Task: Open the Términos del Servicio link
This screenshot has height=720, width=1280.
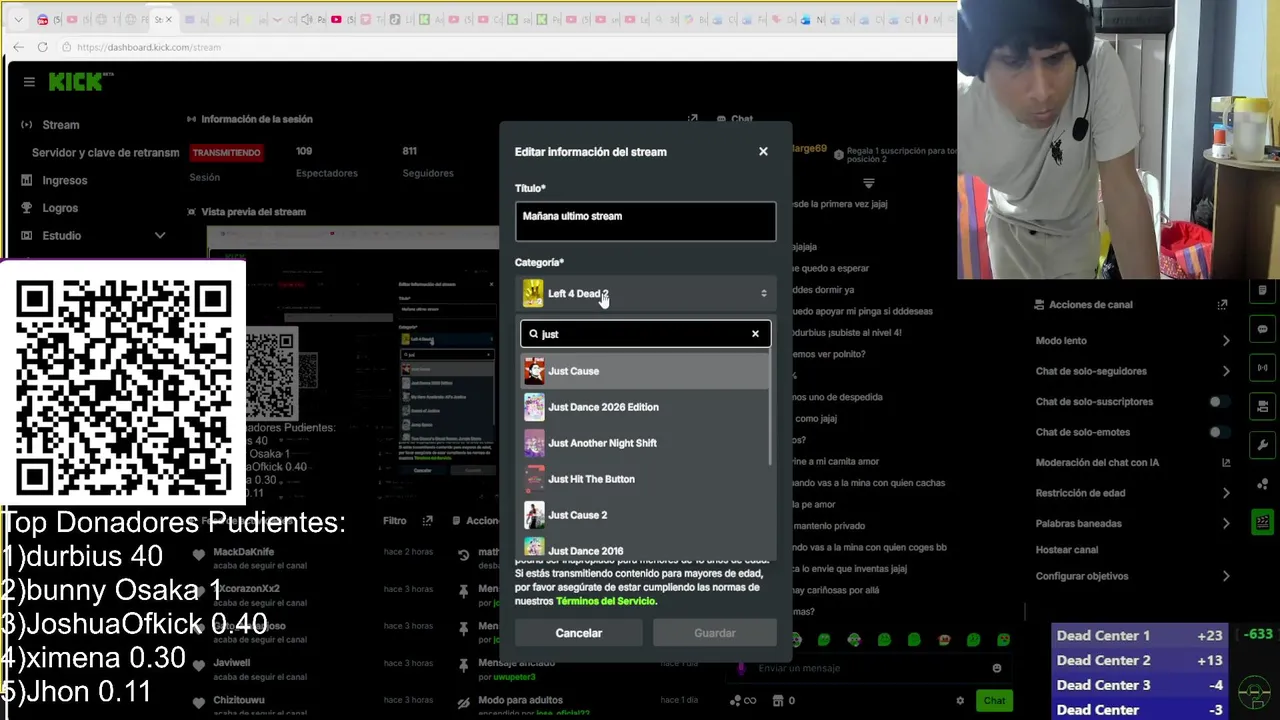Action: 606,601
